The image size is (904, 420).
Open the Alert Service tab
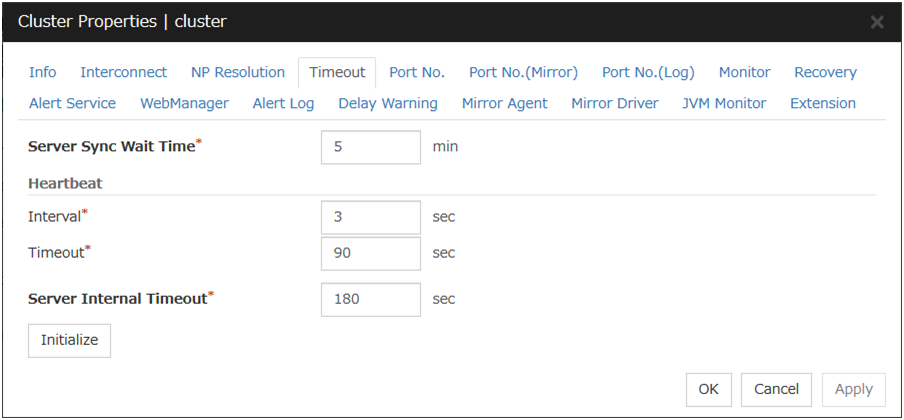[x=72, y=103]
